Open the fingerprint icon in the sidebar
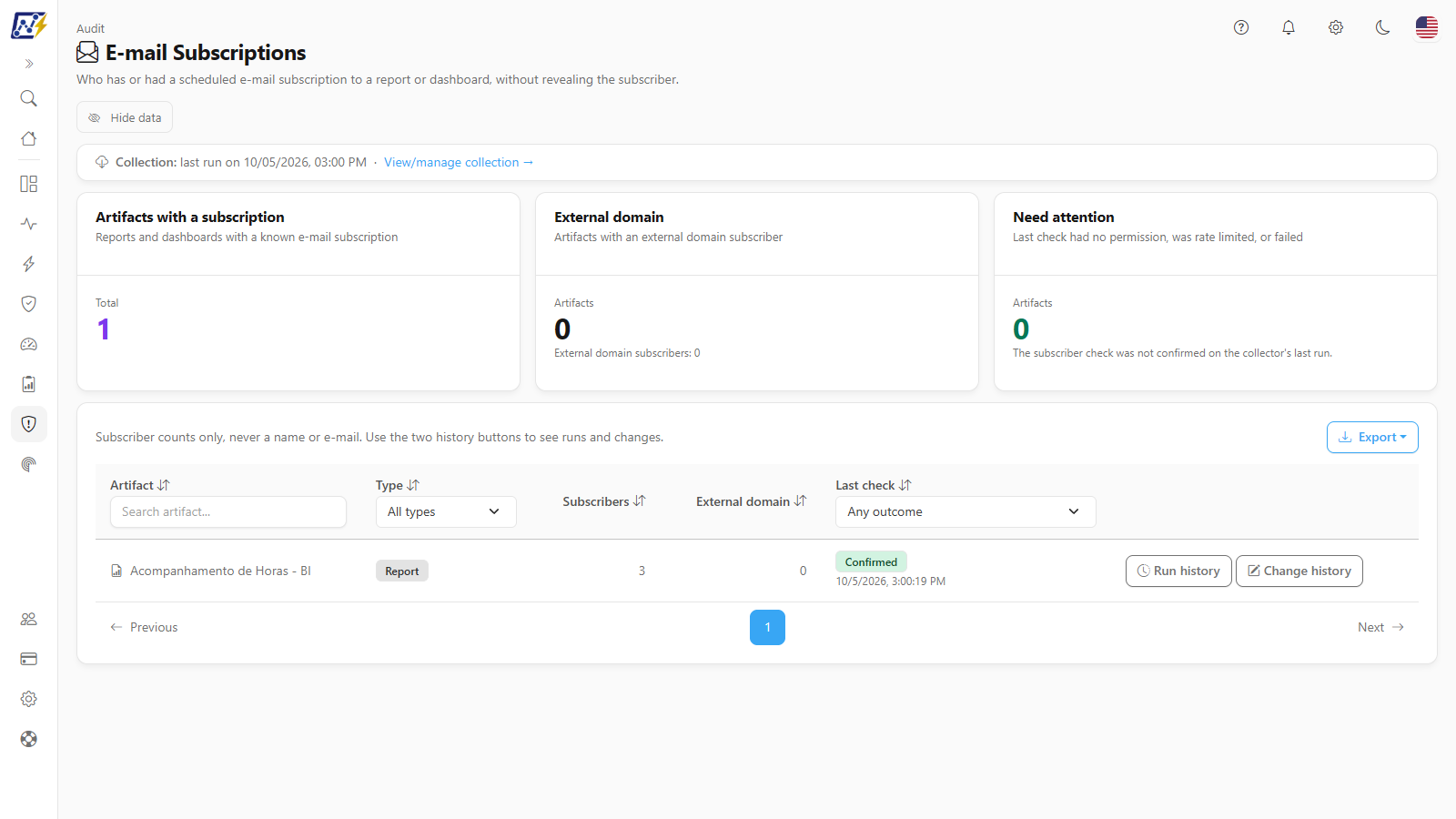 (29, 464)
